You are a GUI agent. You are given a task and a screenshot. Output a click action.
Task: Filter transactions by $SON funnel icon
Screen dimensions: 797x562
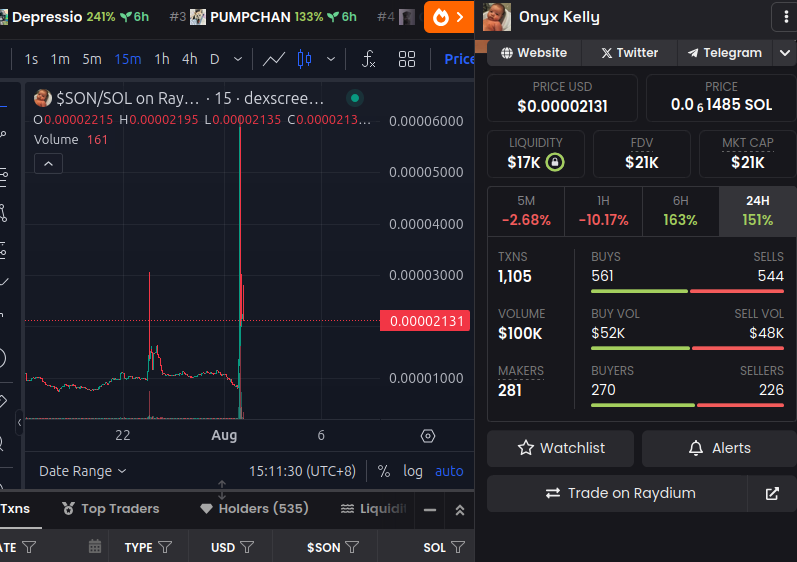[x=352, y=547]
